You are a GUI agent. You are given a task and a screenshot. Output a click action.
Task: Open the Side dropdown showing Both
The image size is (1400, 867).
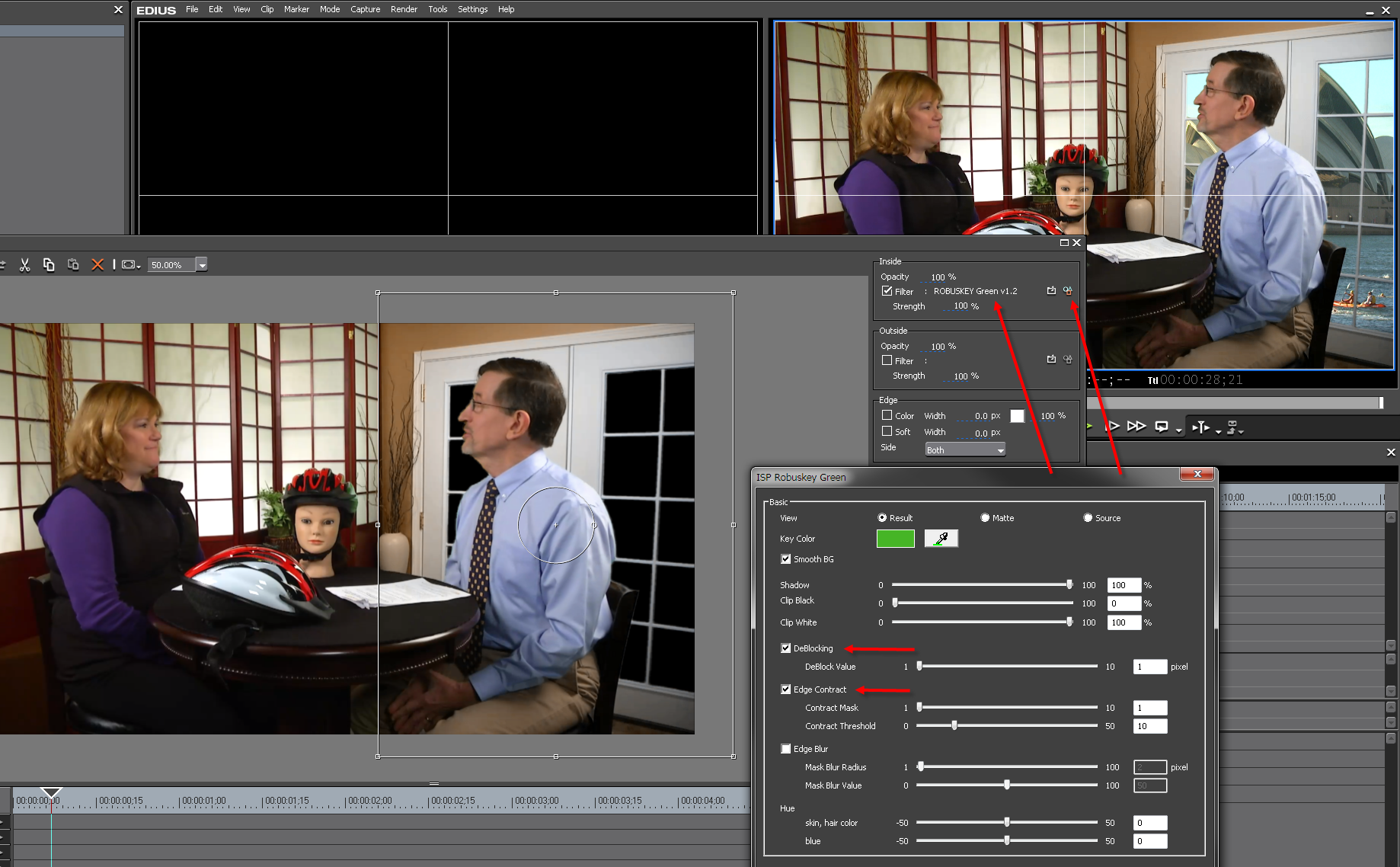tap(965, 450)
